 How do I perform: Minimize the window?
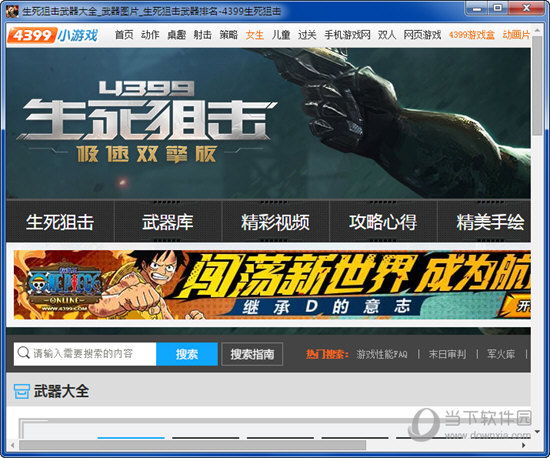(477, 8)
